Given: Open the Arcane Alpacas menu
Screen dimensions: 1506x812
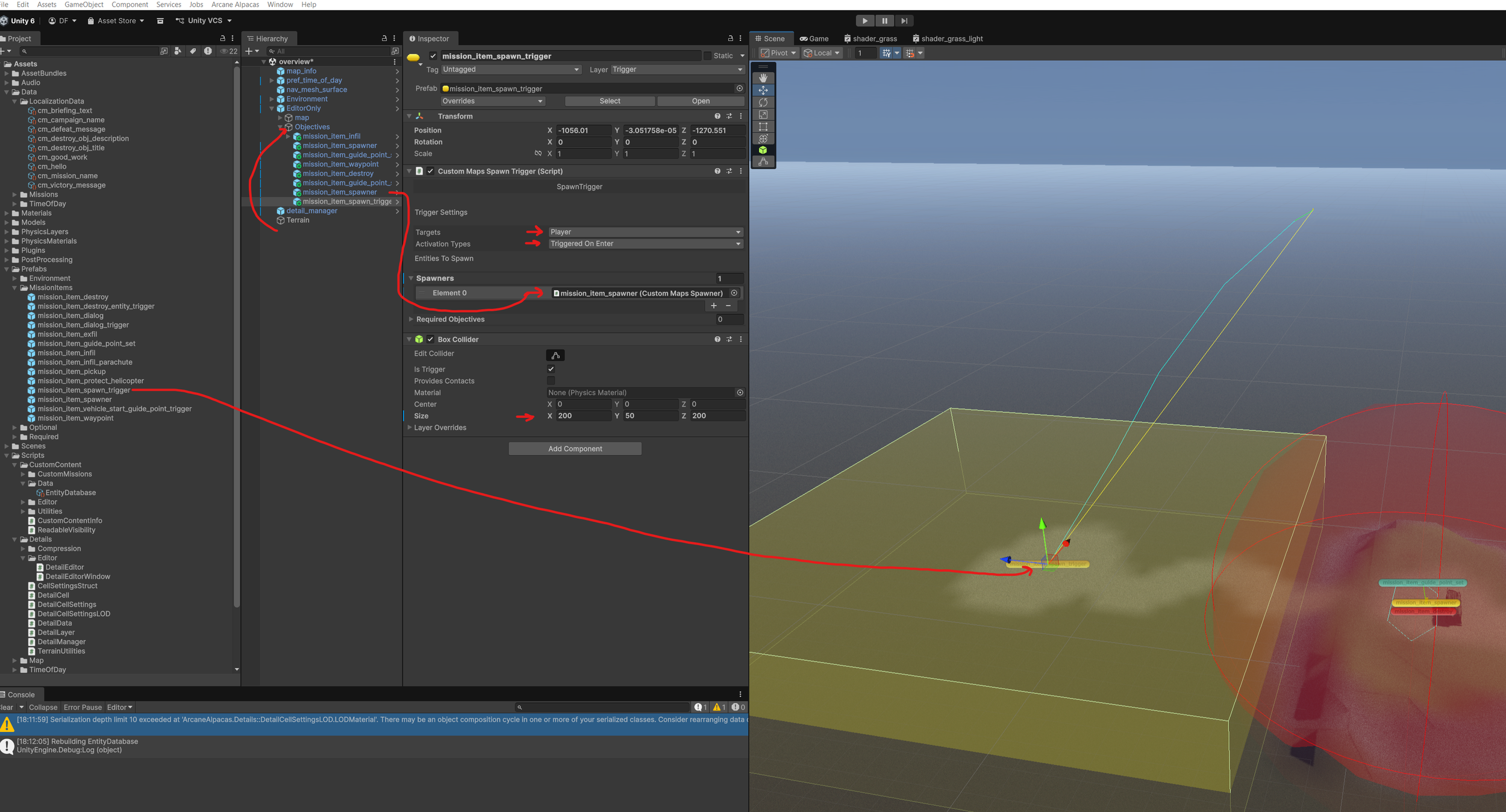Looking at the screenshot, I should 235,4.
